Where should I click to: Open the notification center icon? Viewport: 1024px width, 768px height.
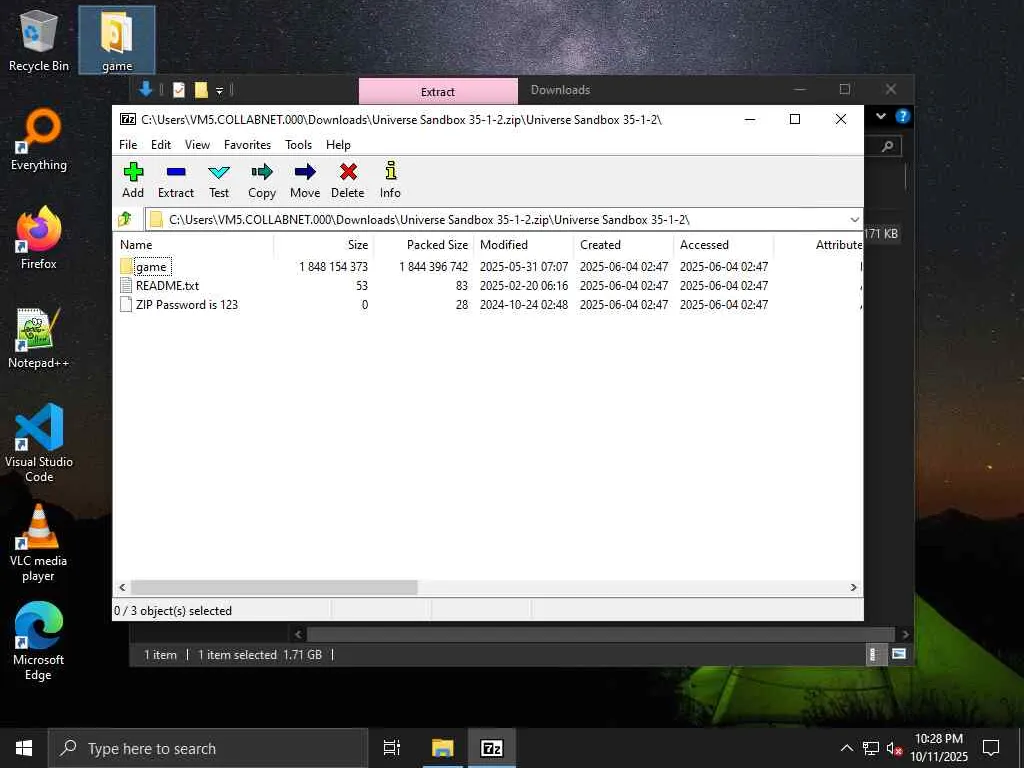point(991,748)
